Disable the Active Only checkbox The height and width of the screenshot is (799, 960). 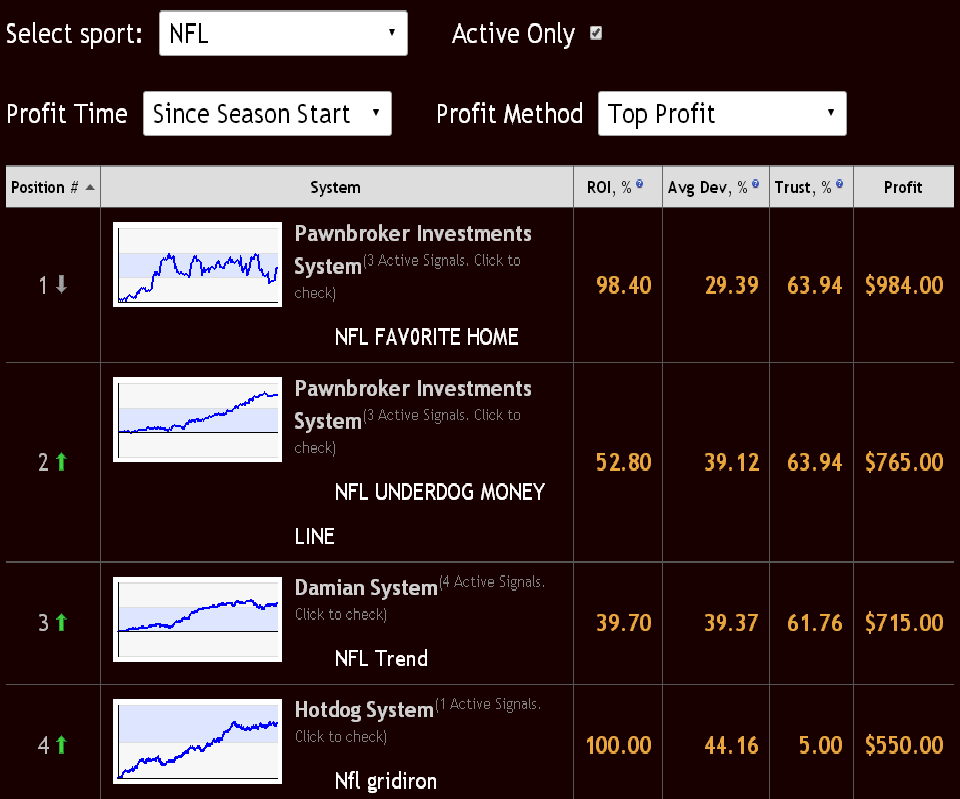pyautogui.click(x=595, y=33)
